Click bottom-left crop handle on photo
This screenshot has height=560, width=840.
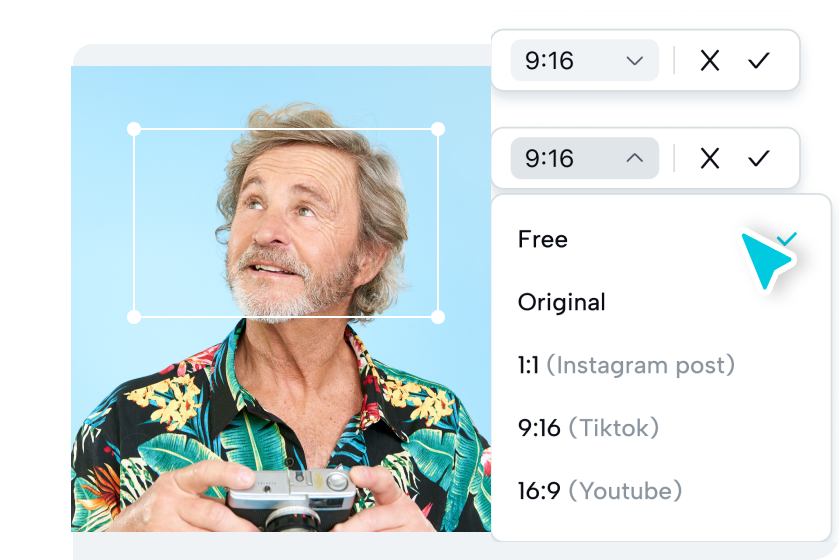pyautogui.click(x=134, y=317)
